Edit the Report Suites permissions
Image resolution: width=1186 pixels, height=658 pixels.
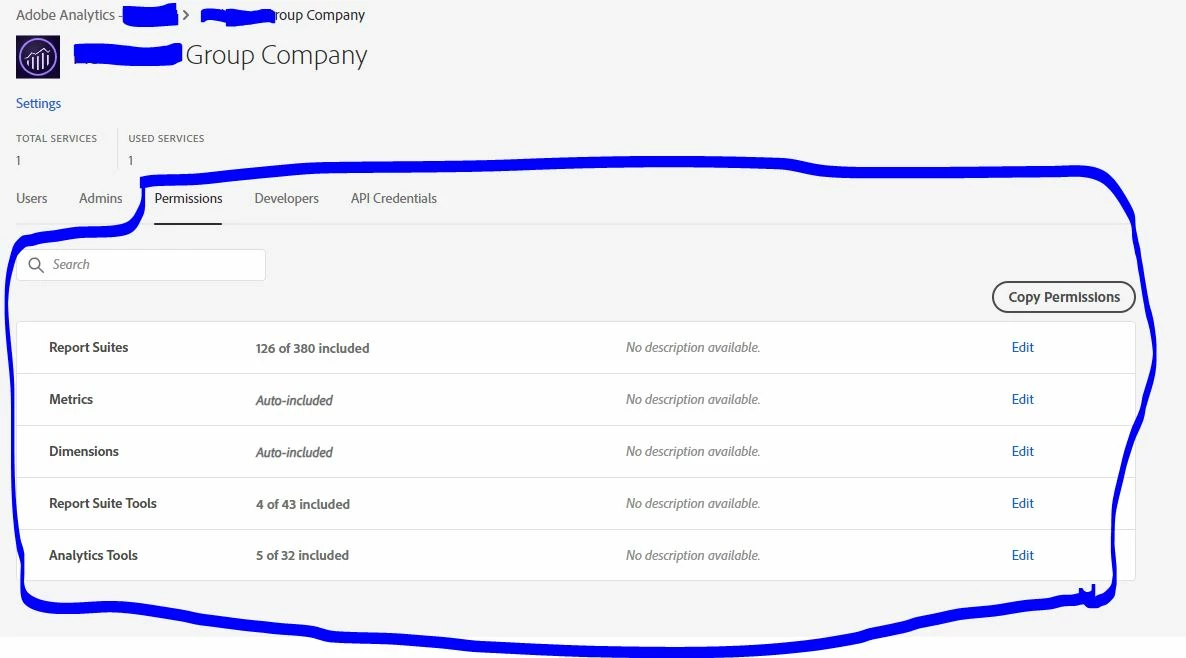pyautogui.click(x=1023, y=347)
